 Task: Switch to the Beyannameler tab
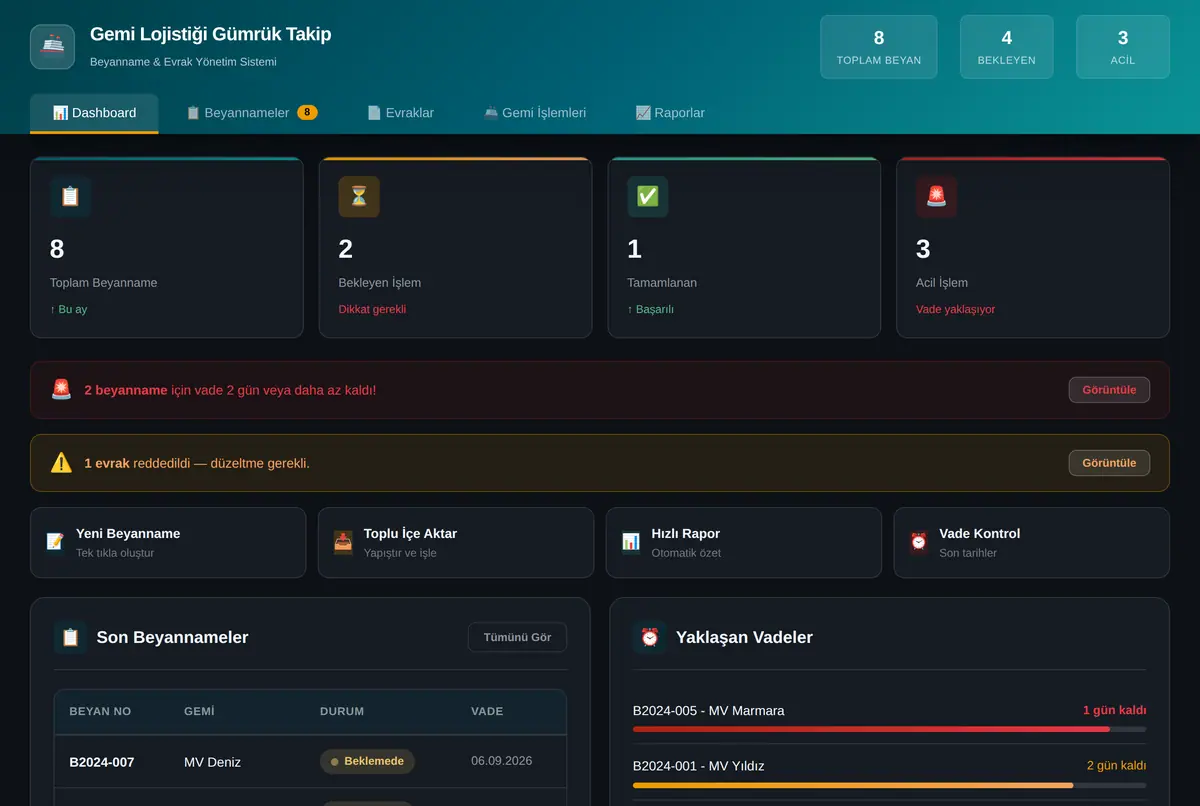(252, 113)
